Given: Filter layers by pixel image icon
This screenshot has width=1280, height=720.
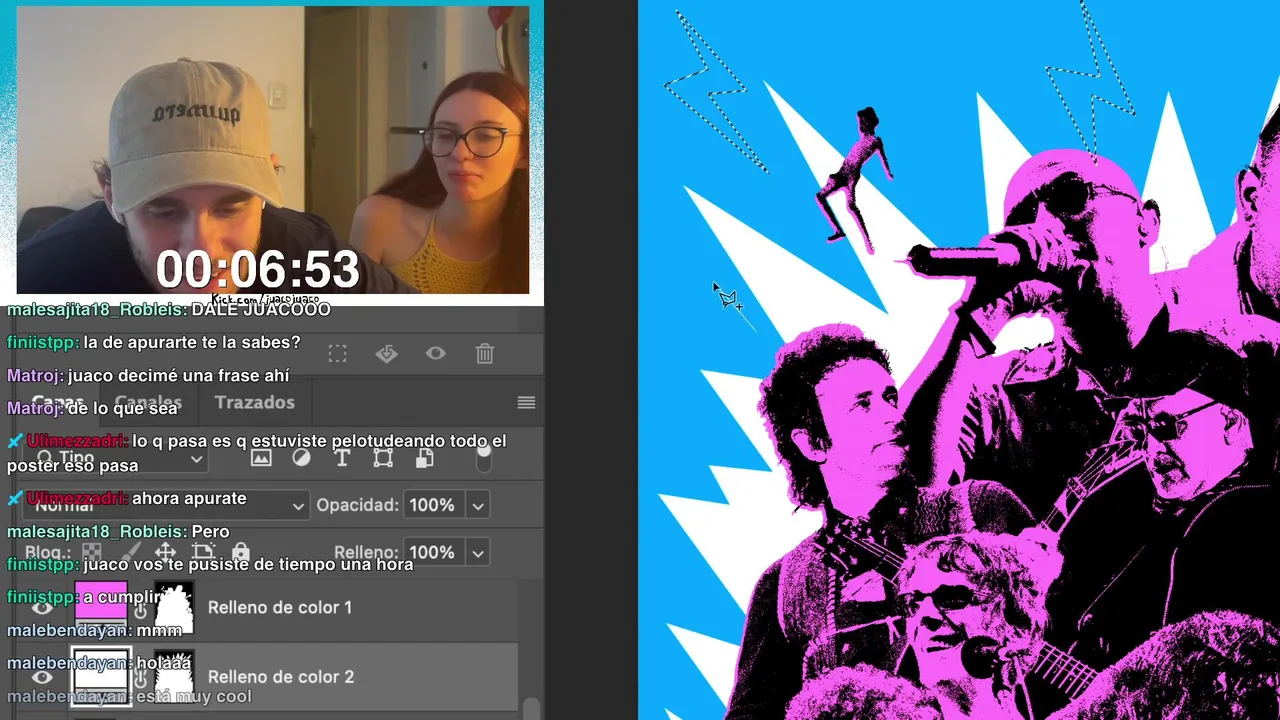Looking at the screenshot, I should (261, 458).
